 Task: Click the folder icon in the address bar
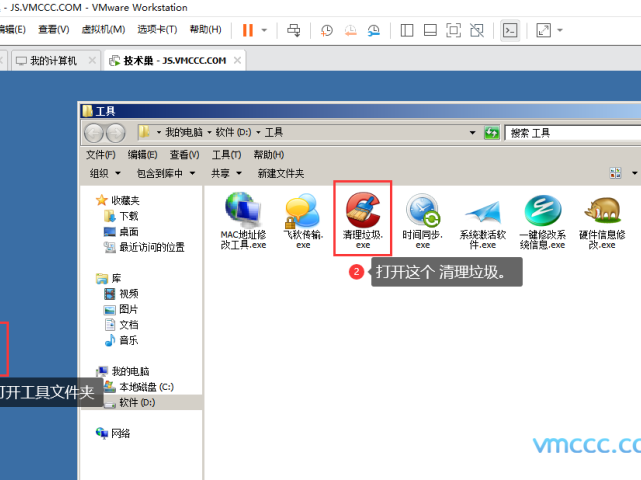(144, 132)
